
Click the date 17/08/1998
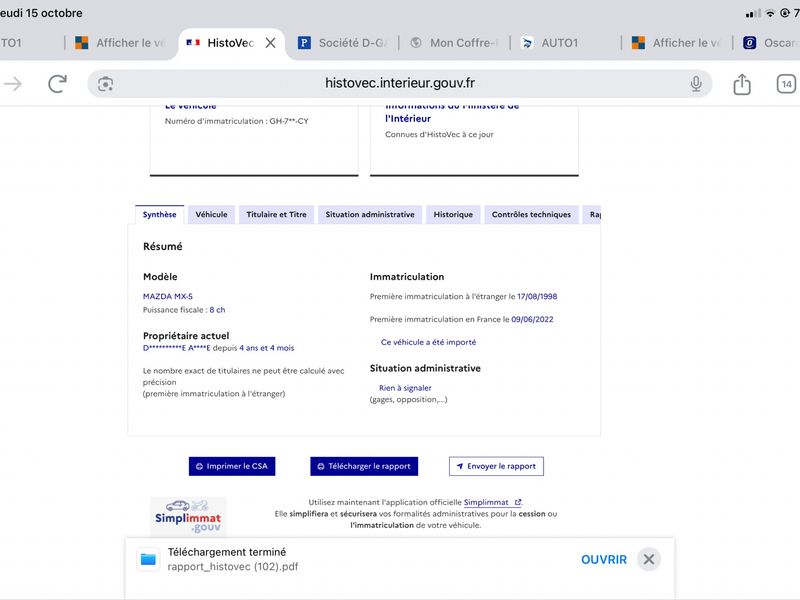tap(537, 296)
